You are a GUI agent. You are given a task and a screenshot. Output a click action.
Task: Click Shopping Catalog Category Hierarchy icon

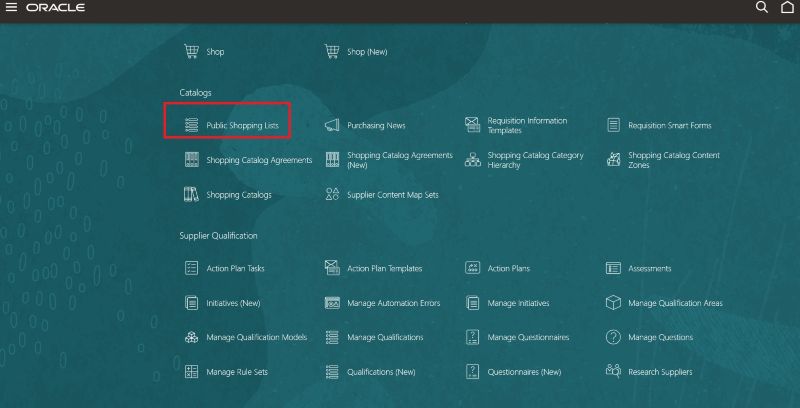tap(472, 160)
